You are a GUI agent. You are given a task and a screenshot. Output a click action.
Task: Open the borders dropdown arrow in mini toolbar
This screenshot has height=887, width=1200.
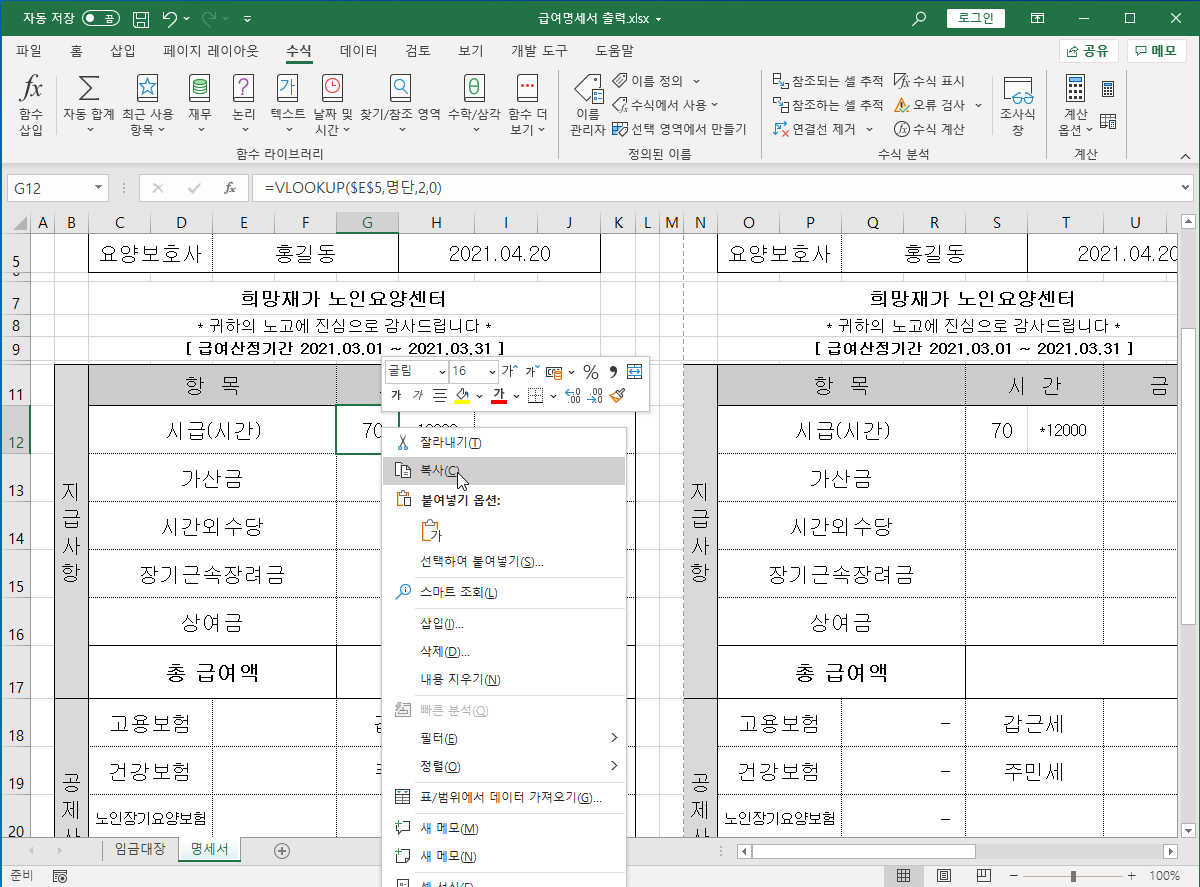point(552,396)
